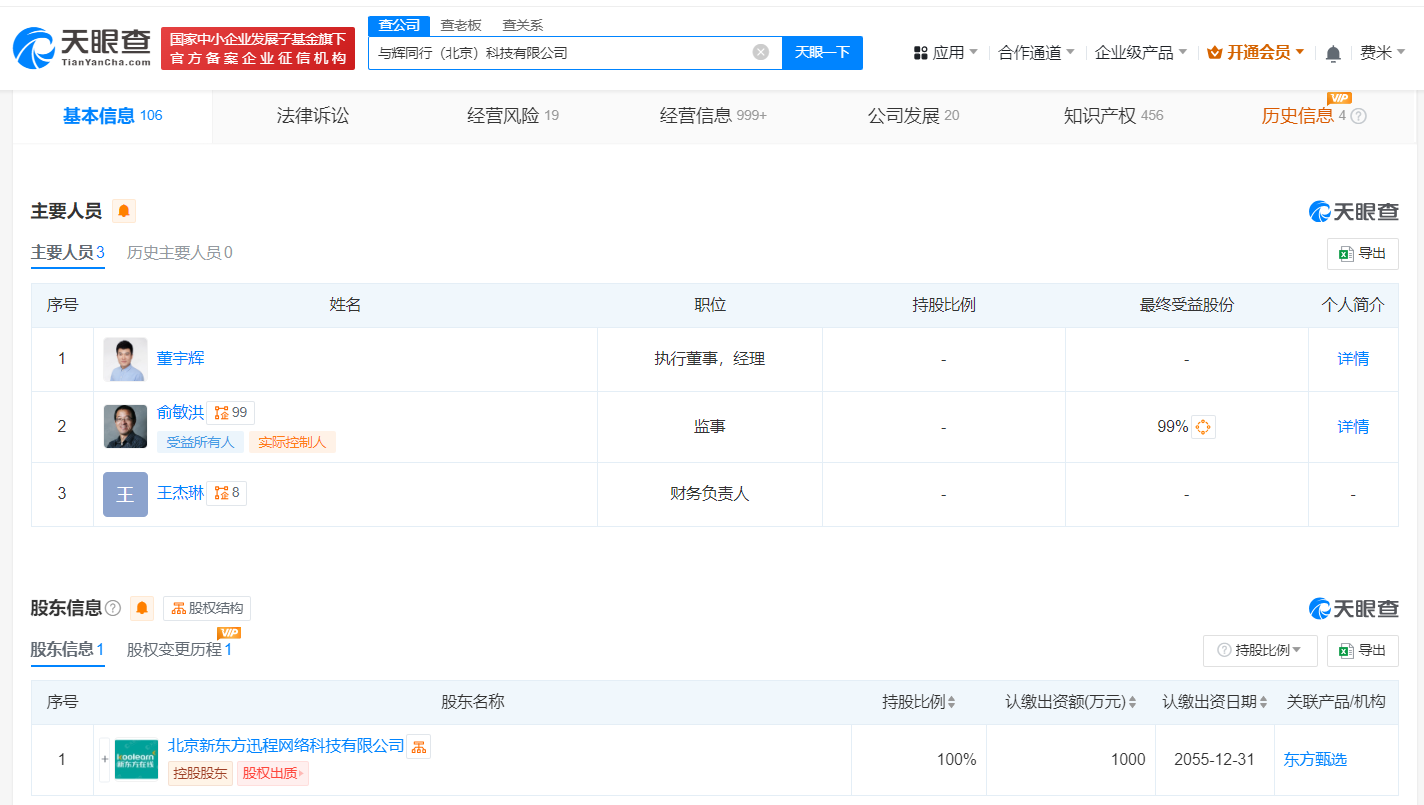The image size is (1424, 805).
Task: Expand the 北京新东方迅程 shareholder row
Action: point(104,760)
